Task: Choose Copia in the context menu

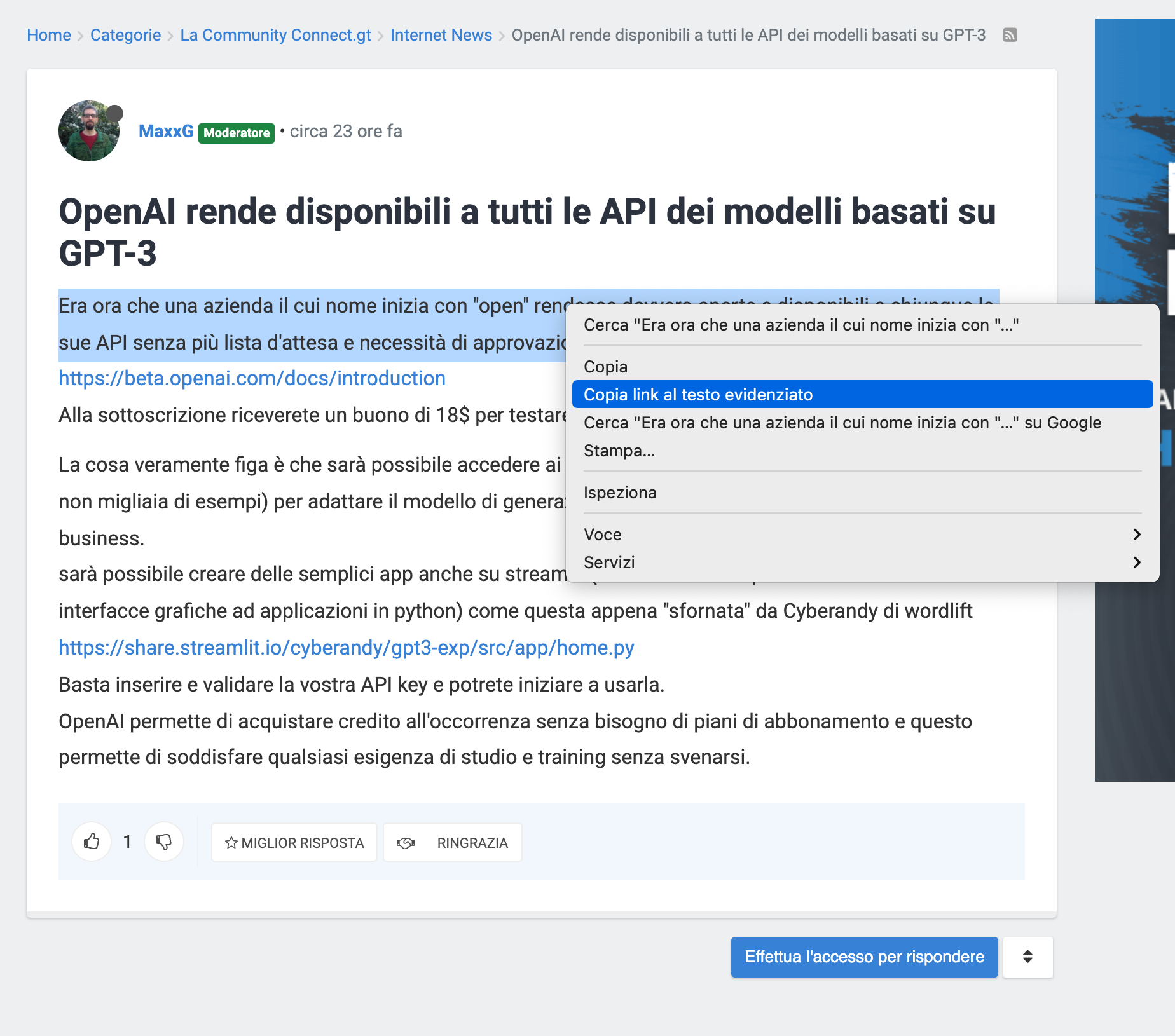Action: pos(862,367)
